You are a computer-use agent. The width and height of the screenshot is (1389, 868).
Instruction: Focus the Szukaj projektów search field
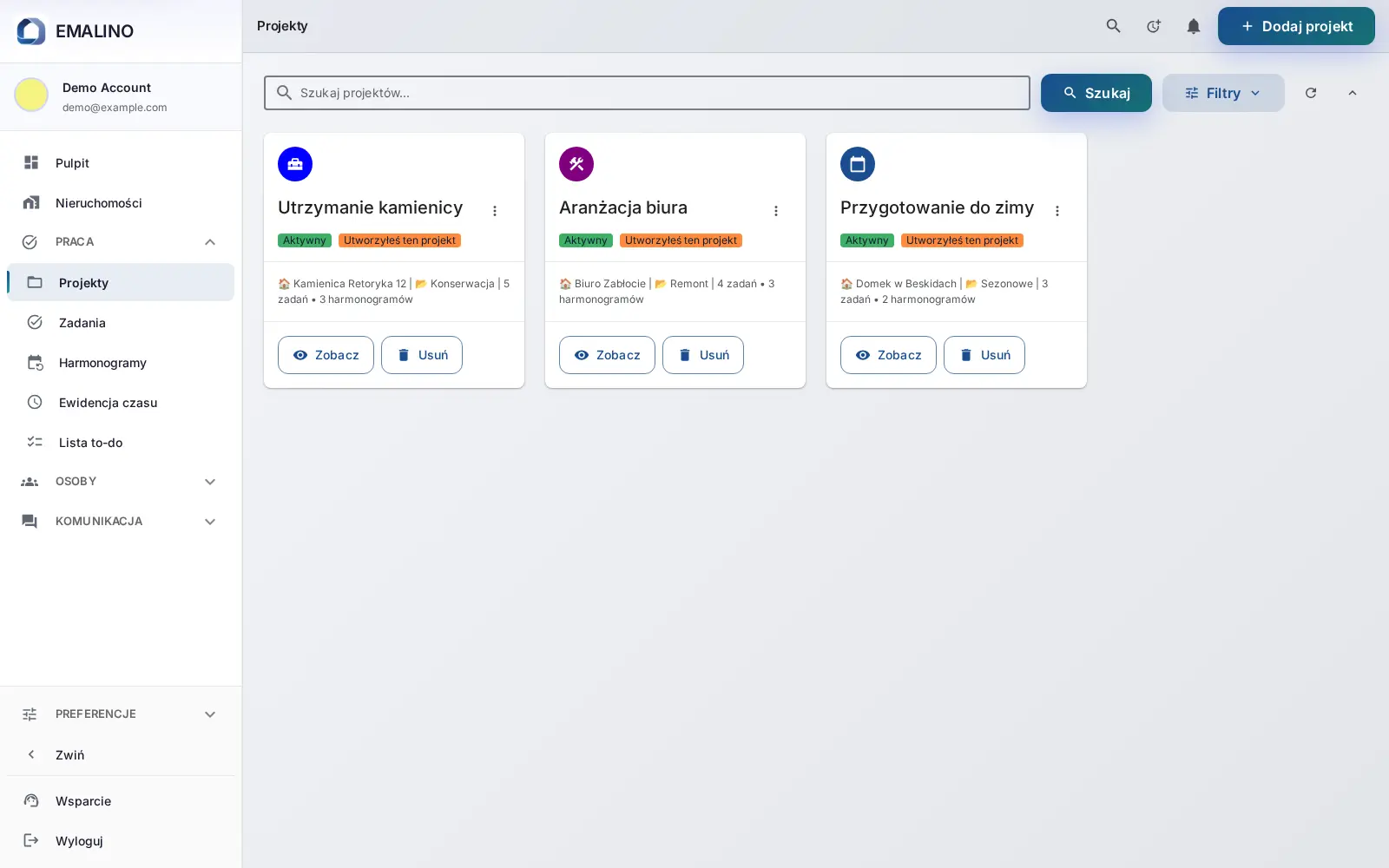click(647, 93)
